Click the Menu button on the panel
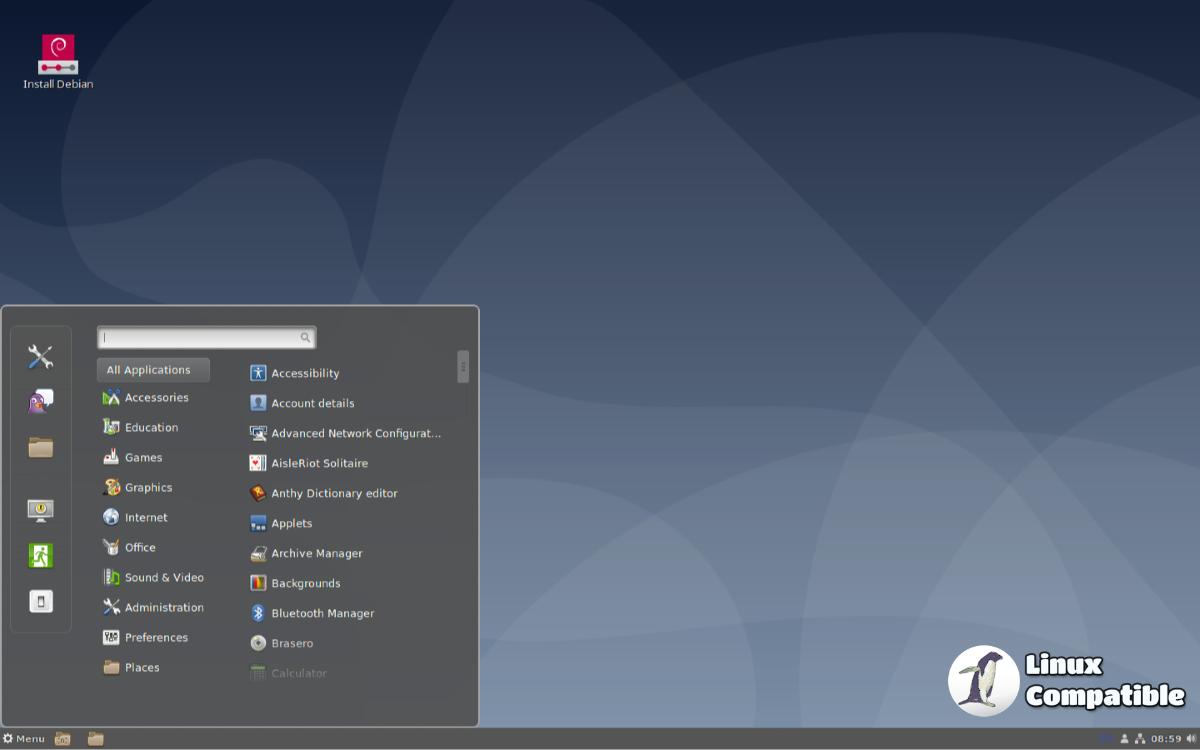This screenshot has height=750, width=1200. 24,739
